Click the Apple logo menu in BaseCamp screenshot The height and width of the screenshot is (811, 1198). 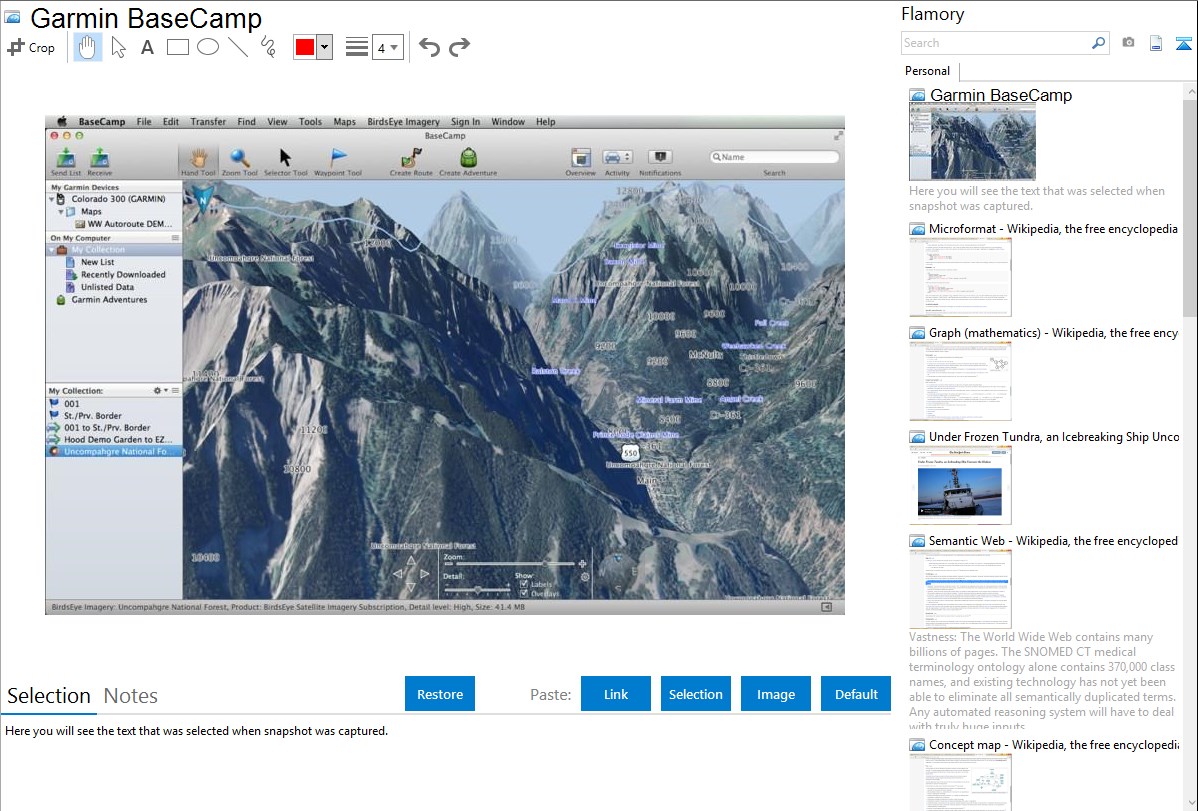tap(62, 122)
